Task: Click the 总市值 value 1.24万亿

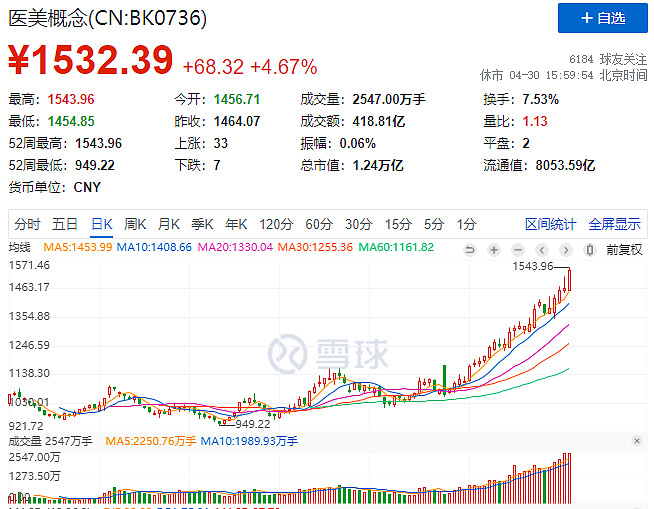Action: click(378, 165)
